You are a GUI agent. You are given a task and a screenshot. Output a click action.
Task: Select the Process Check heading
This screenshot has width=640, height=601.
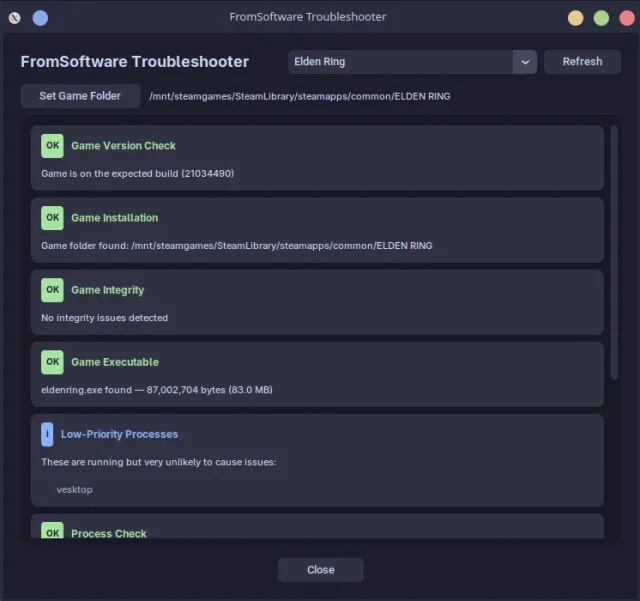(109, 534)
